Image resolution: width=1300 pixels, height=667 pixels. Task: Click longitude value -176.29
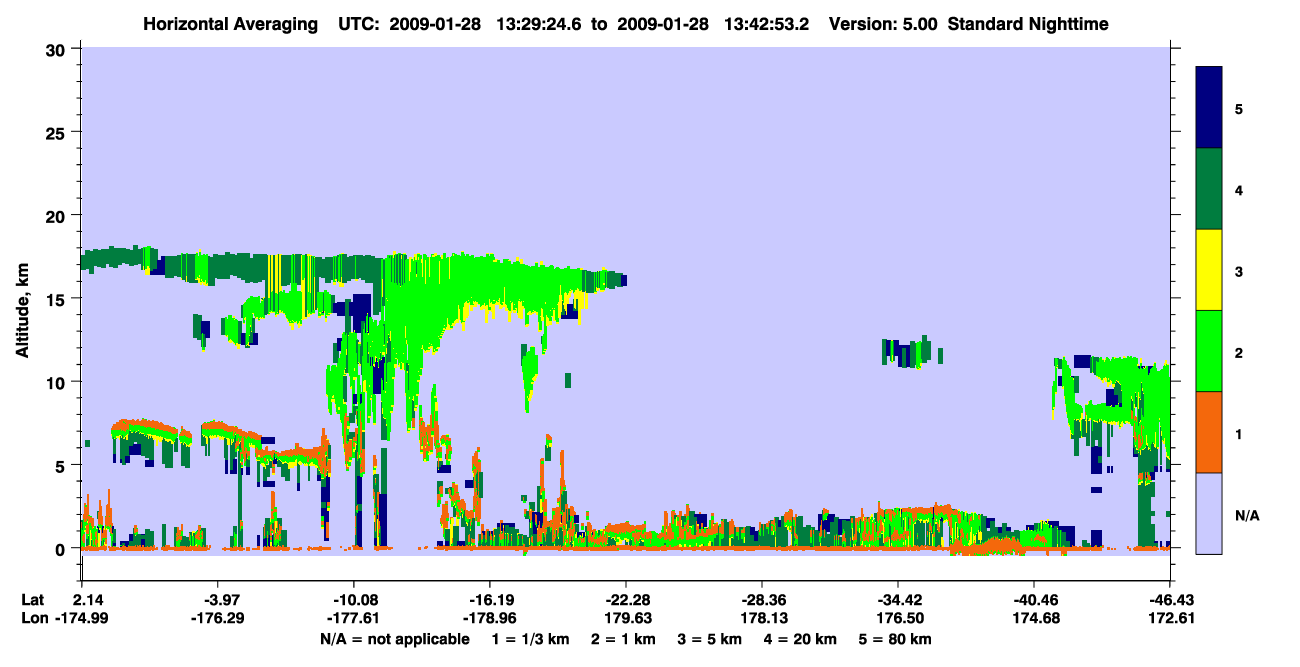pyautogui.click(x=217, y=618)
